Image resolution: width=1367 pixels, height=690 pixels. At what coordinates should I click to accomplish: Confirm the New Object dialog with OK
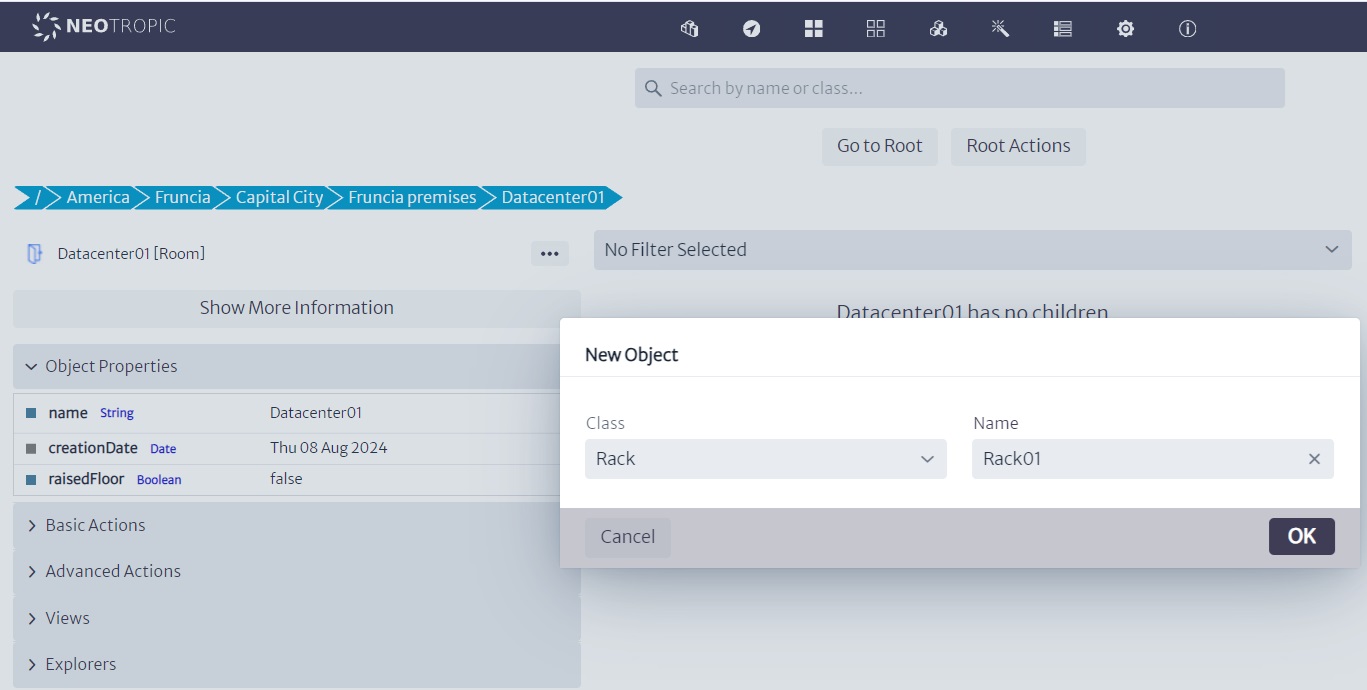tap(1301, 536)
